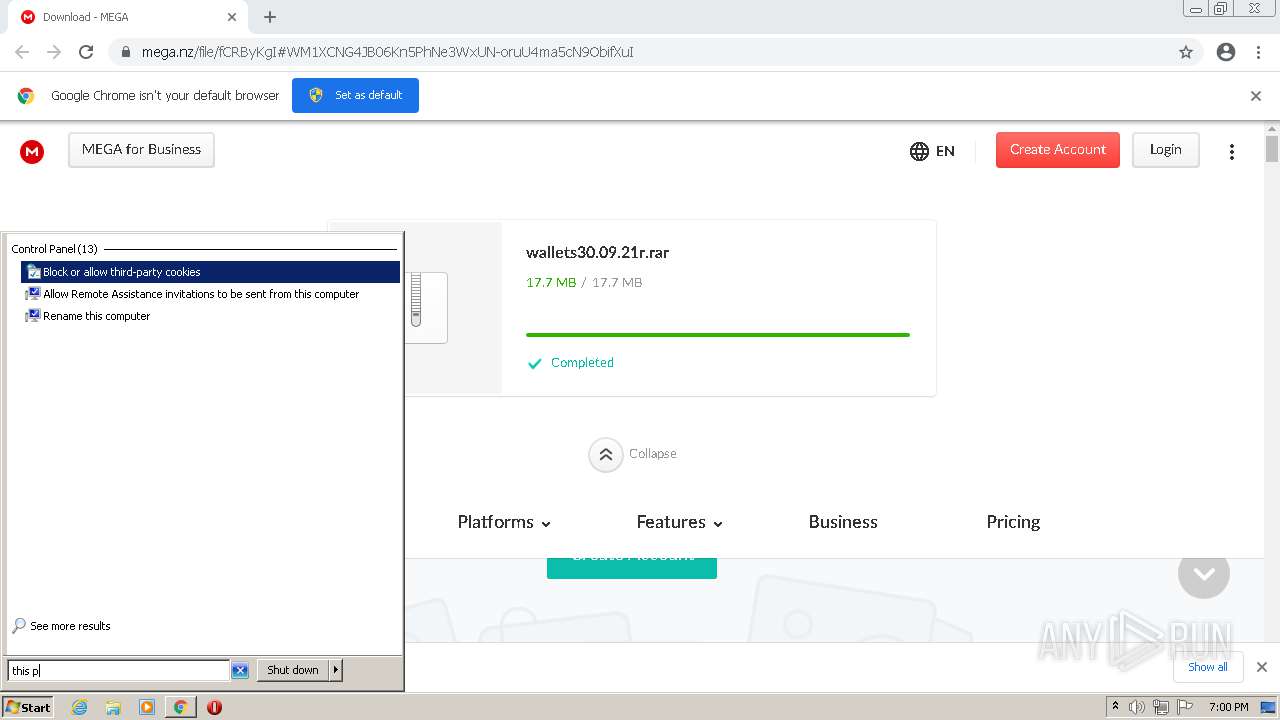Open the MEGA three-dot menu

pyautogui.click(x=1232, y=151)
